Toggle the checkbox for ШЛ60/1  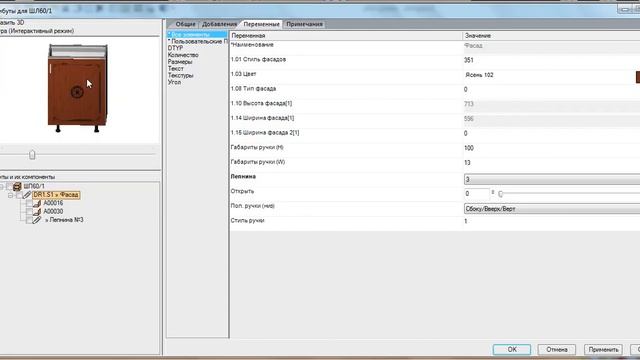pos(9,187)
